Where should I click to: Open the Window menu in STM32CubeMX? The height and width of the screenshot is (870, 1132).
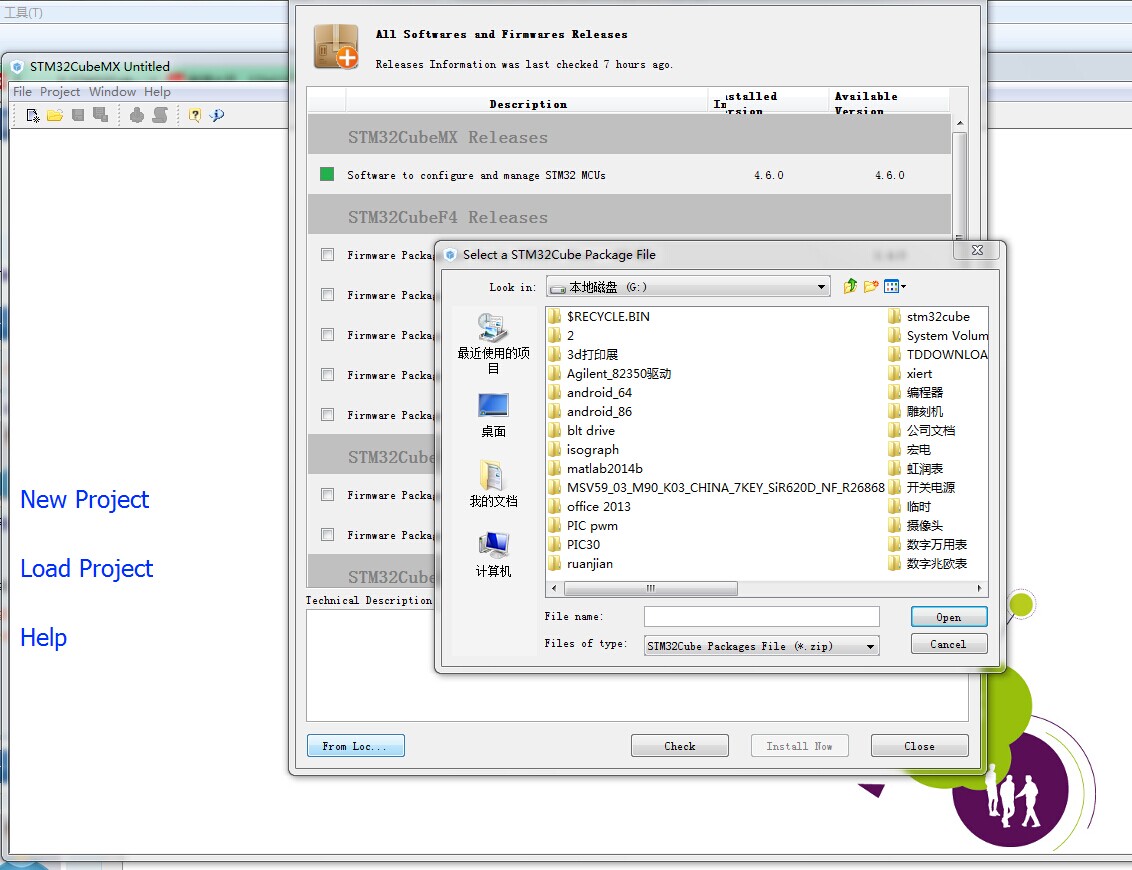click(112, 92)
